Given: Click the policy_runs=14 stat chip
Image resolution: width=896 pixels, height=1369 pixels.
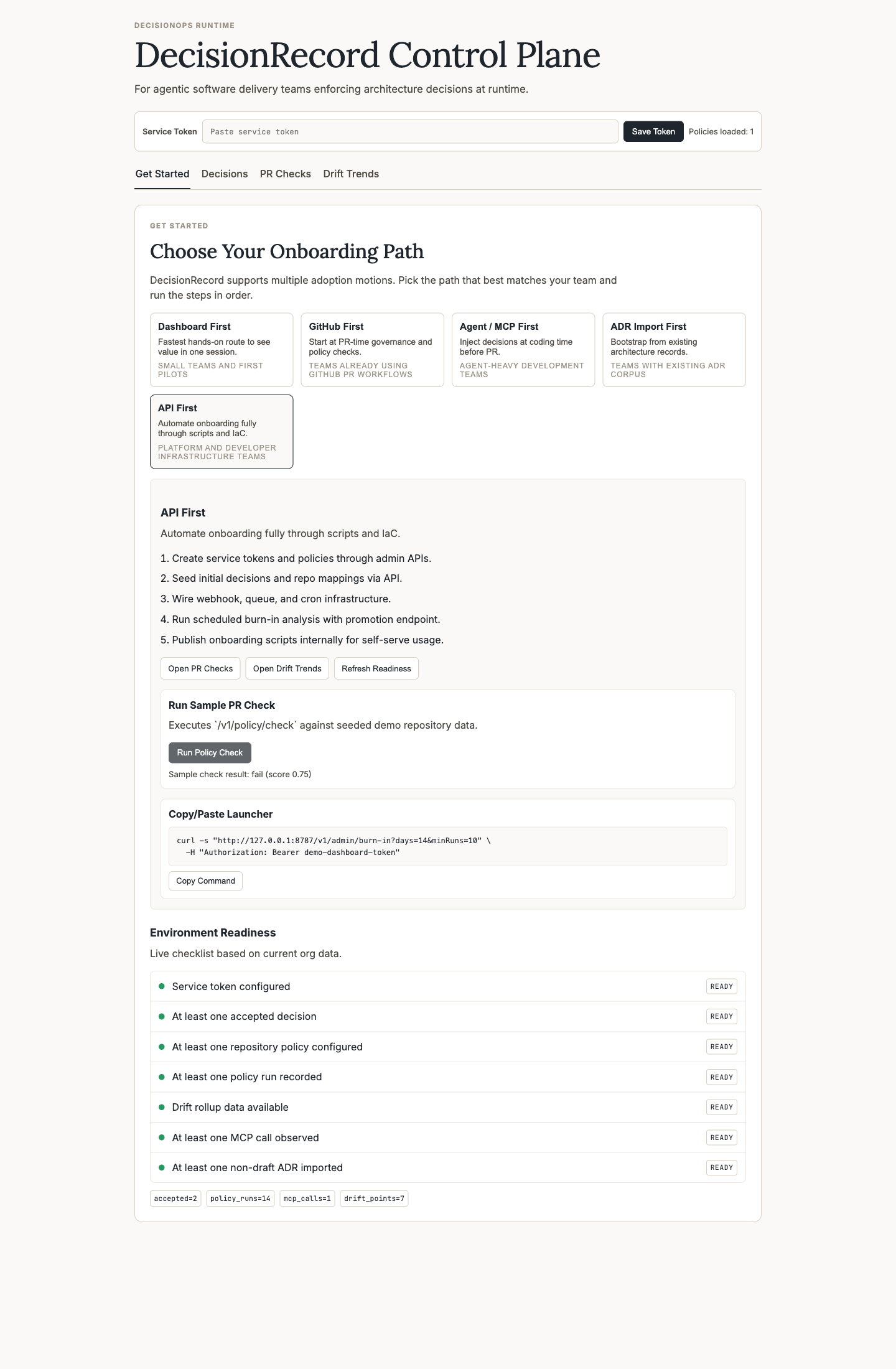Looking at the screenshot, I should click(x=241, y=1198).
